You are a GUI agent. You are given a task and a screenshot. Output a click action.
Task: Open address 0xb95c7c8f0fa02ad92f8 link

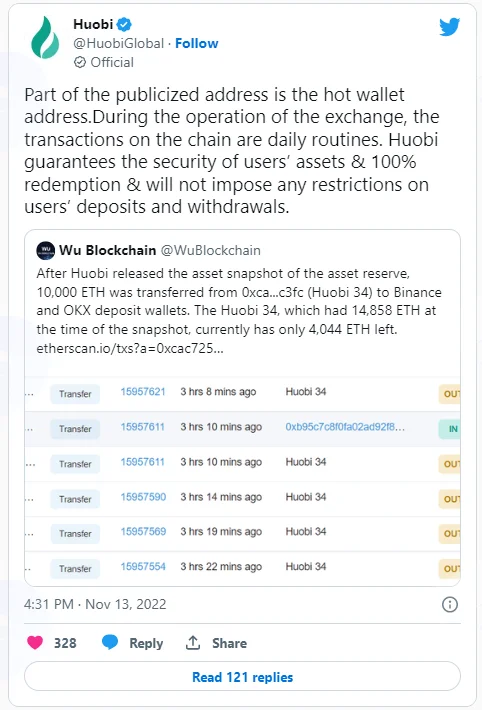(345, 427)
